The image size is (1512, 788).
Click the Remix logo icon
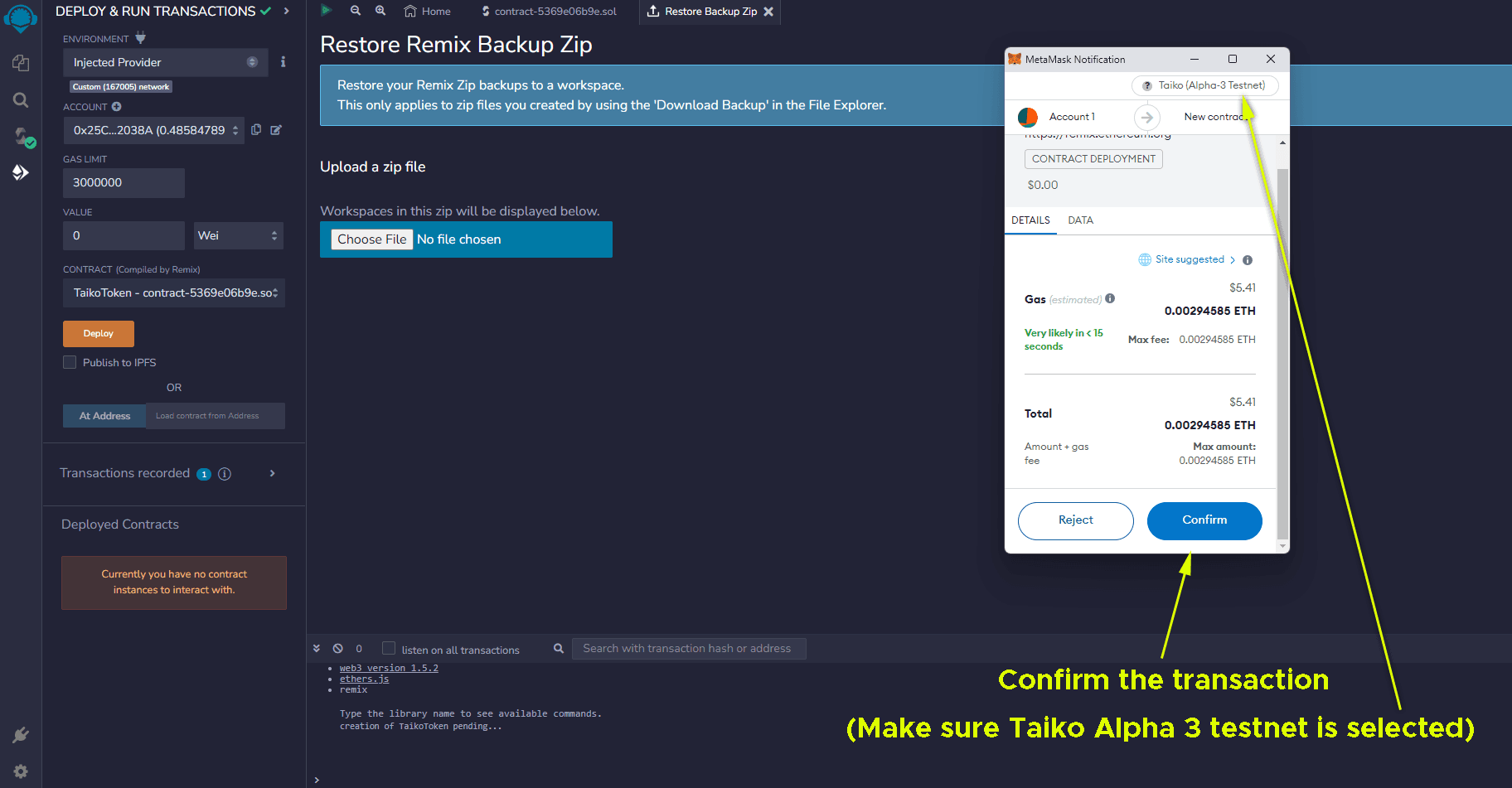21,17
